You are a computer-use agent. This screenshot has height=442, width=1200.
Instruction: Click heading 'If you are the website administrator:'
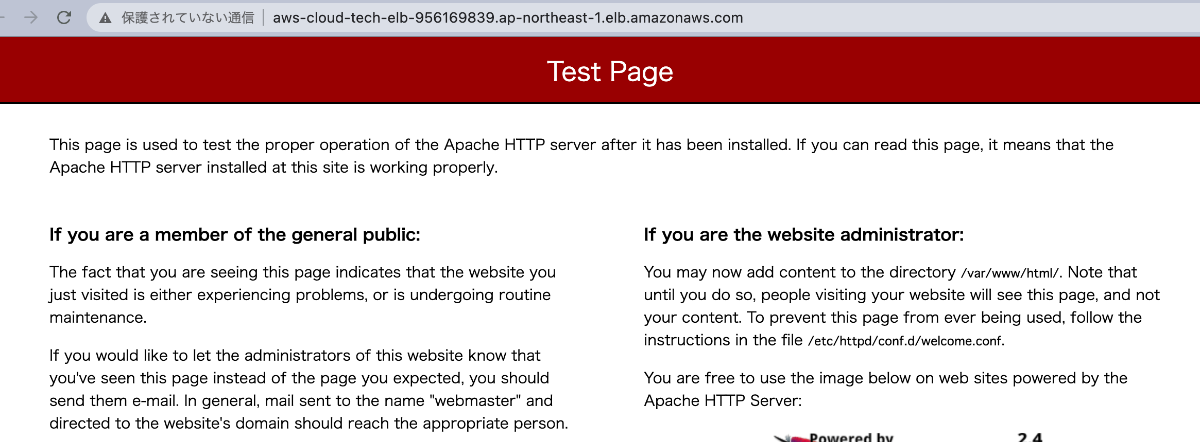804,235
